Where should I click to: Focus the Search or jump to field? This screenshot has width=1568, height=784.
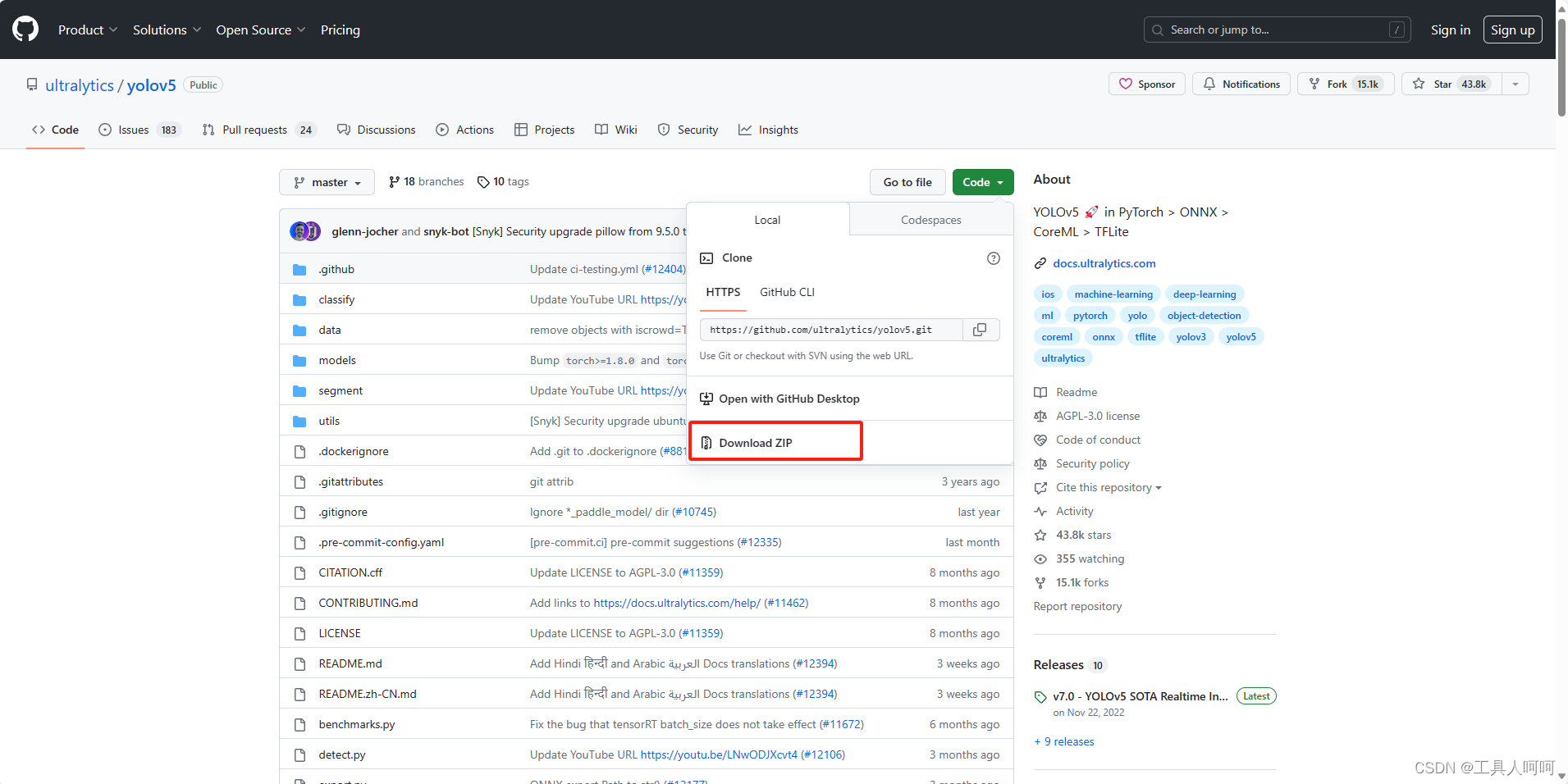coord(1277,30)
